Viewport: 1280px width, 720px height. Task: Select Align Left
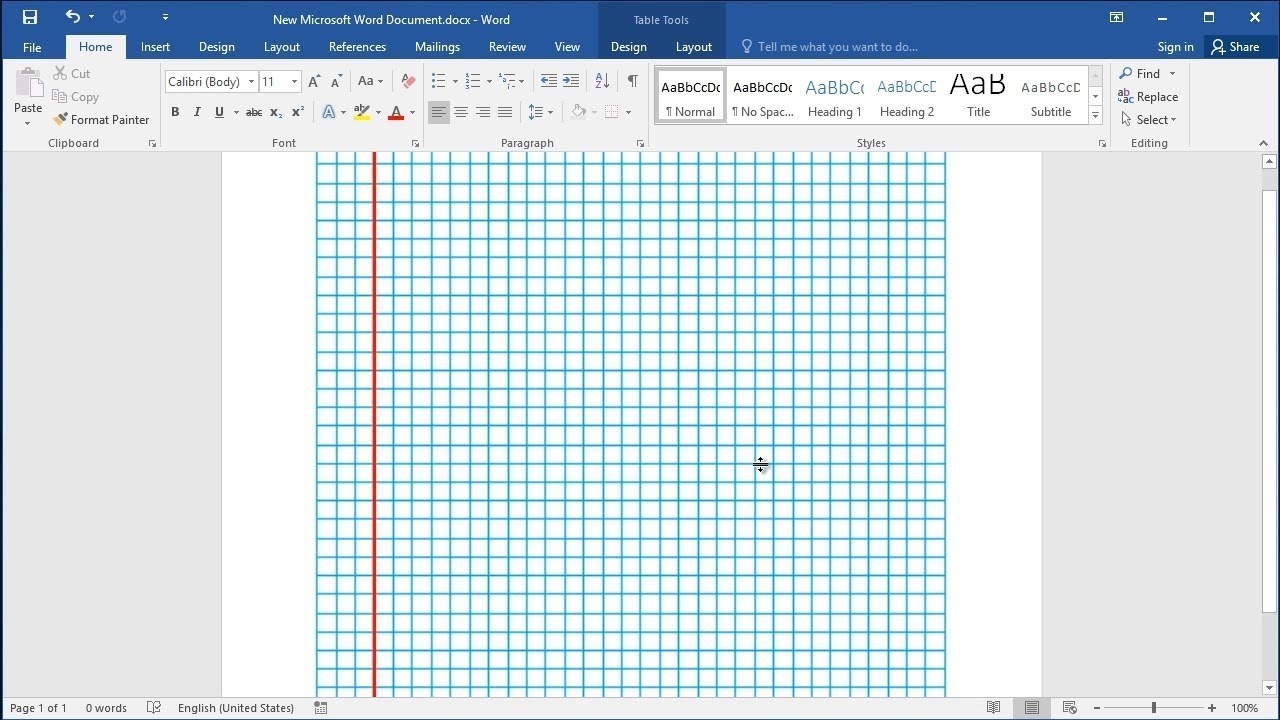pos(439,112)
